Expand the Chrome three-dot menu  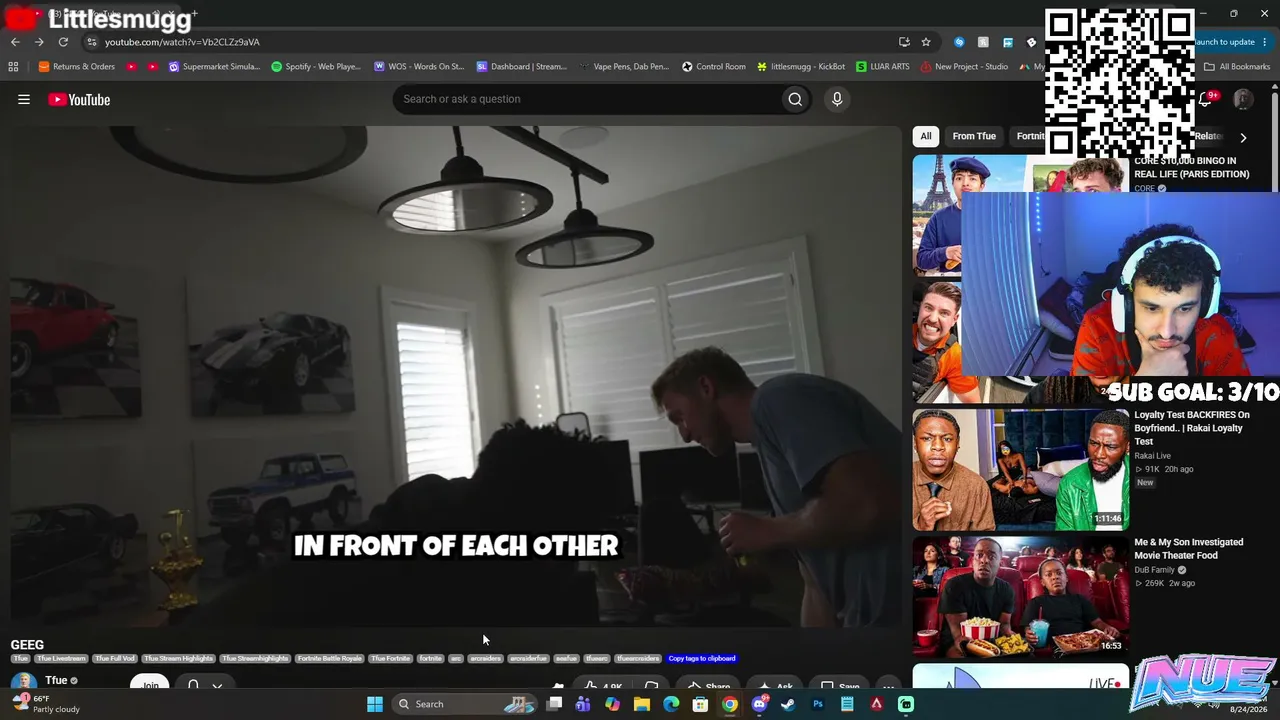click(1265, 42)
